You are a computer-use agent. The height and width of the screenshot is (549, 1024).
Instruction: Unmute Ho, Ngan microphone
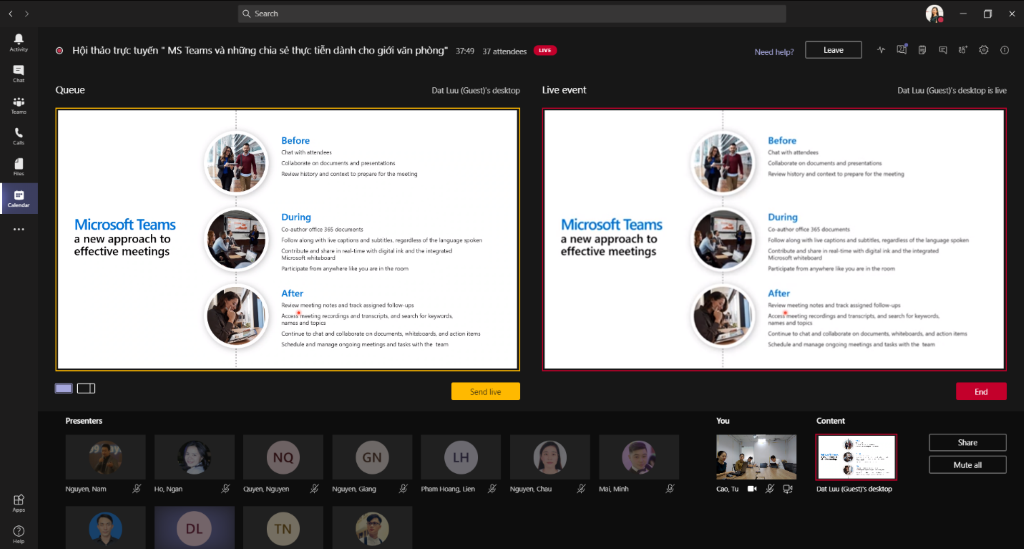click(225, 488)
